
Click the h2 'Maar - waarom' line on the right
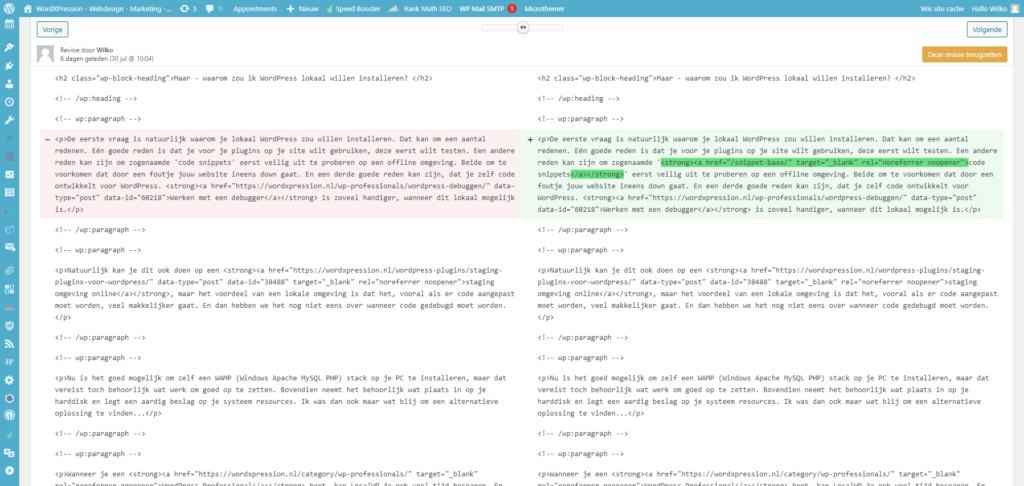726,78
